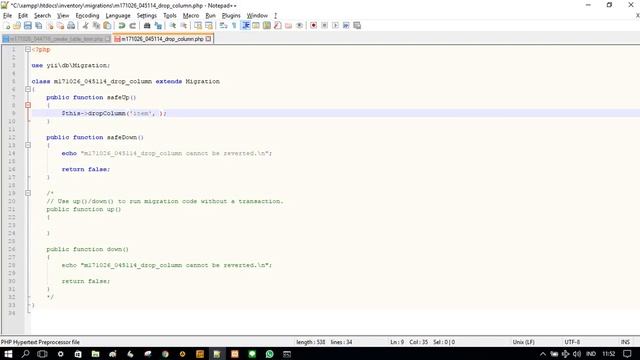Click the Zoom In toolbar icon

[x=173, y=26]
